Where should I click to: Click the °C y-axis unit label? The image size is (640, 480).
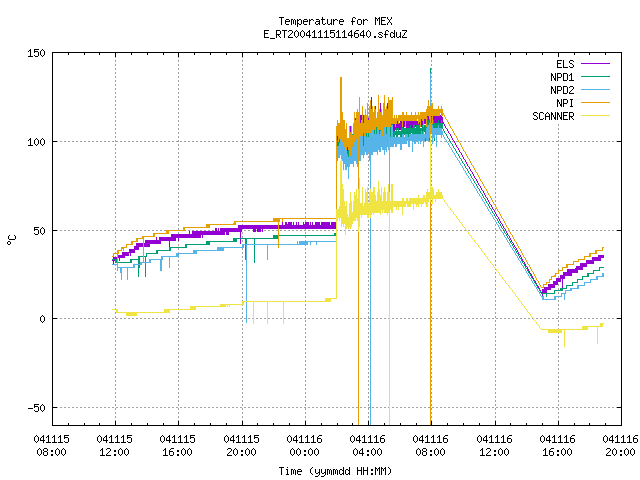(x=12, y=240)
